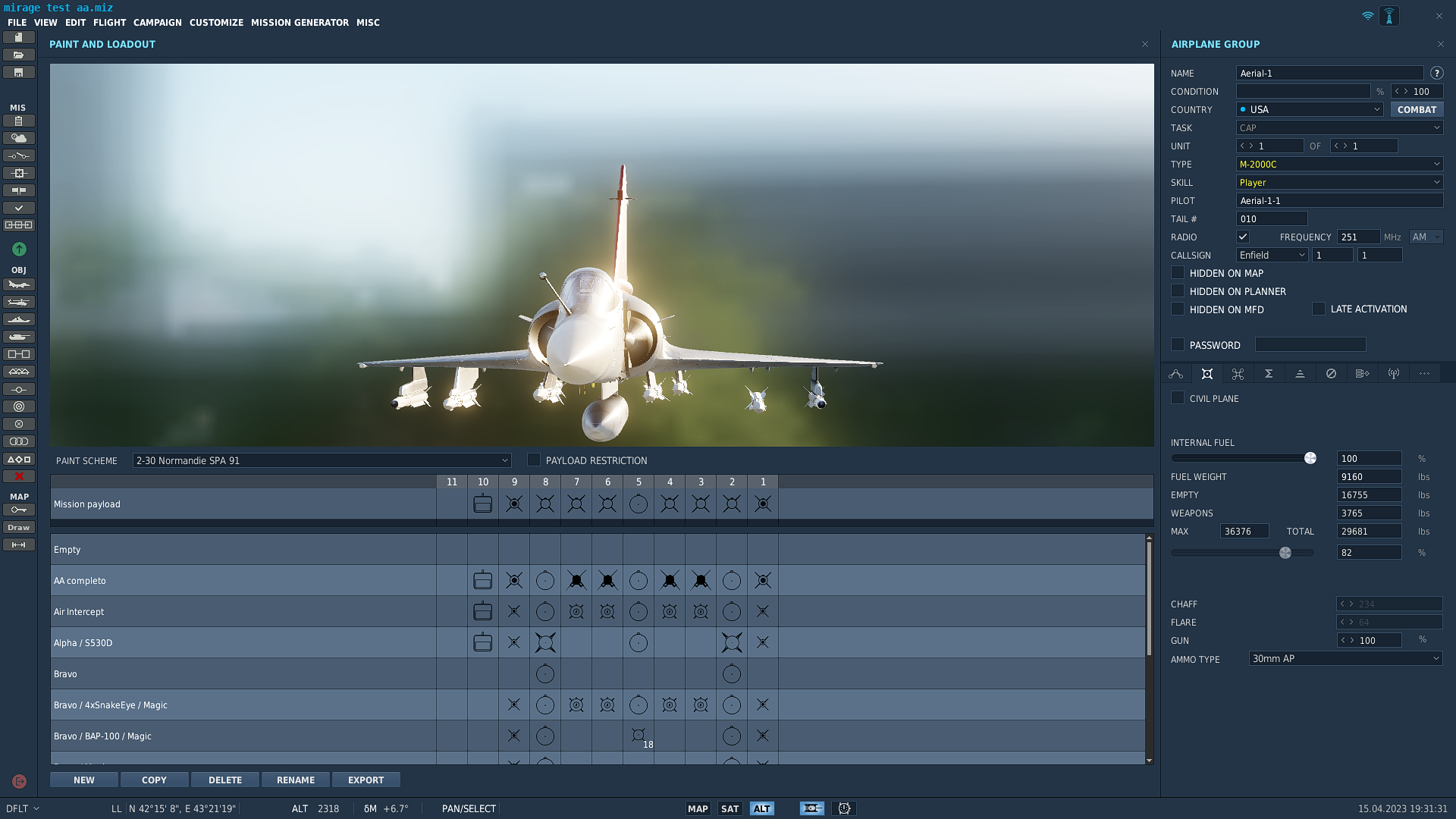The image size is (1456, 819).
Task: Click the COPY payload button
Action: (x=154, y=780)
